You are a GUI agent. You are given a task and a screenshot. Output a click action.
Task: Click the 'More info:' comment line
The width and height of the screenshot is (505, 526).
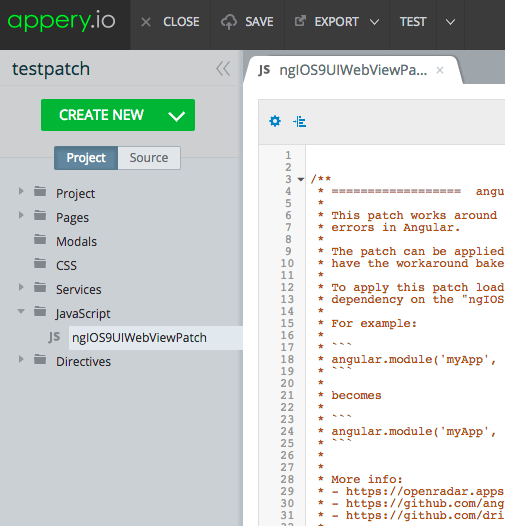[367, 479]
